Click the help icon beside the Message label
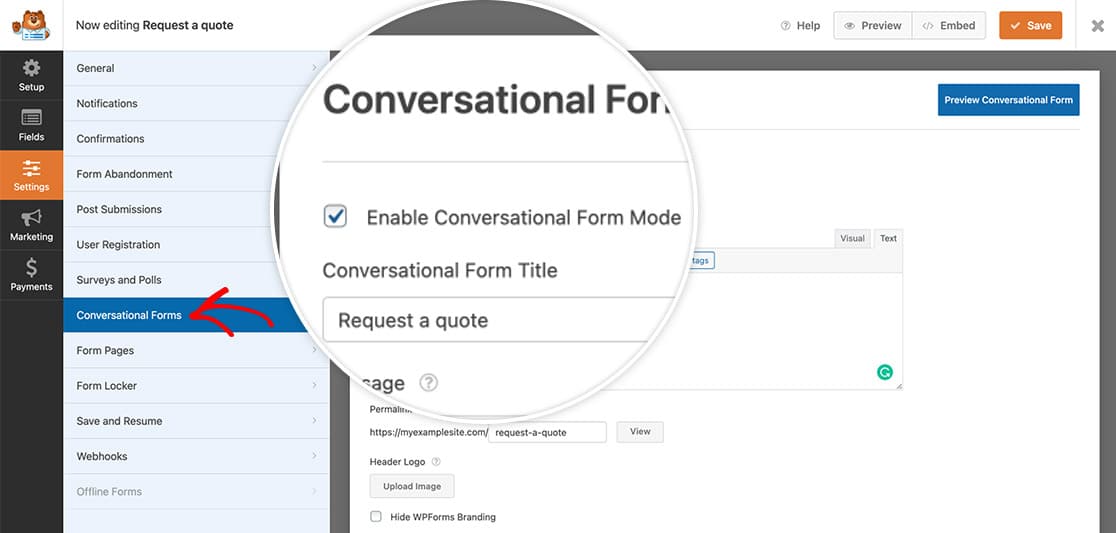Viewport: 1116px width, 533px height. [428, 383]
